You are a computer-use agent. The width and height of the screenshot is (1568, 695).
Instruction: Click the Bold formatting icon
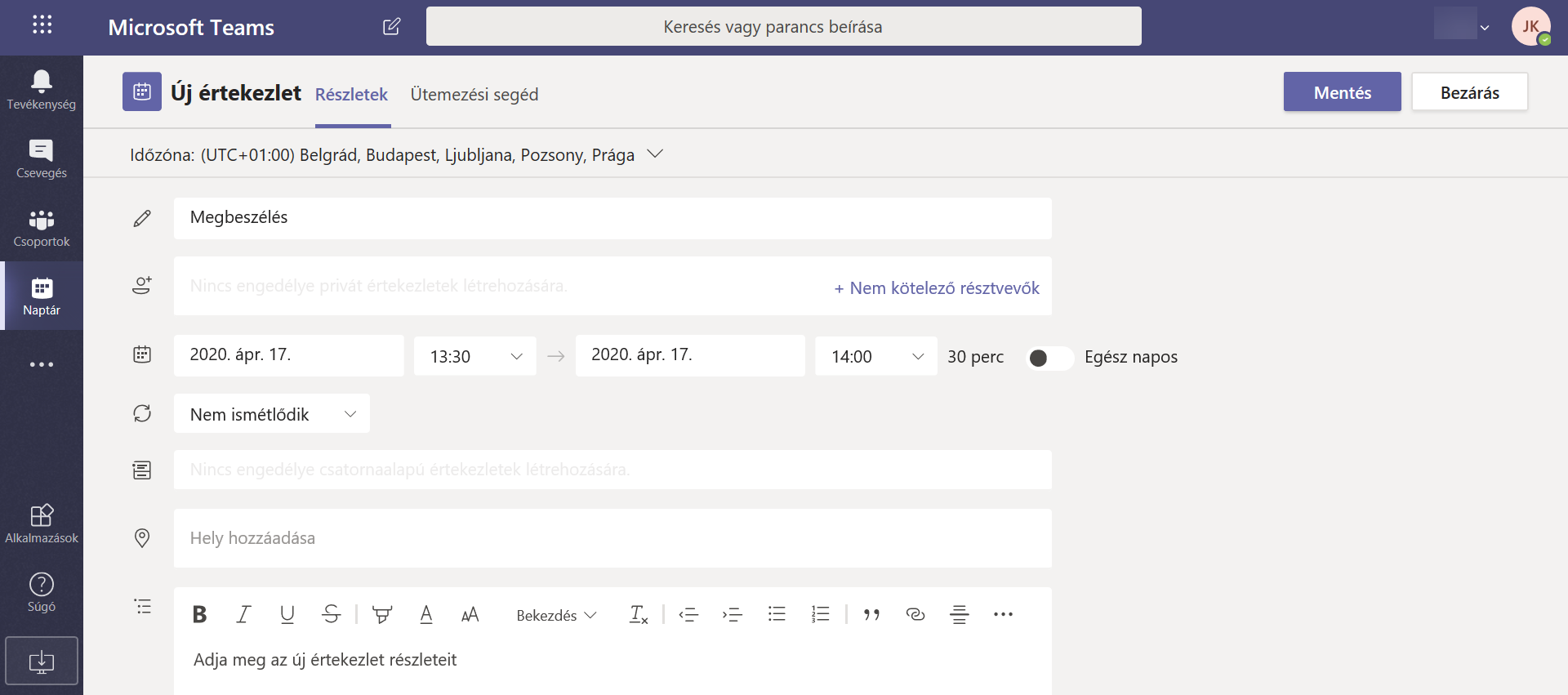[x=199, y=614]
